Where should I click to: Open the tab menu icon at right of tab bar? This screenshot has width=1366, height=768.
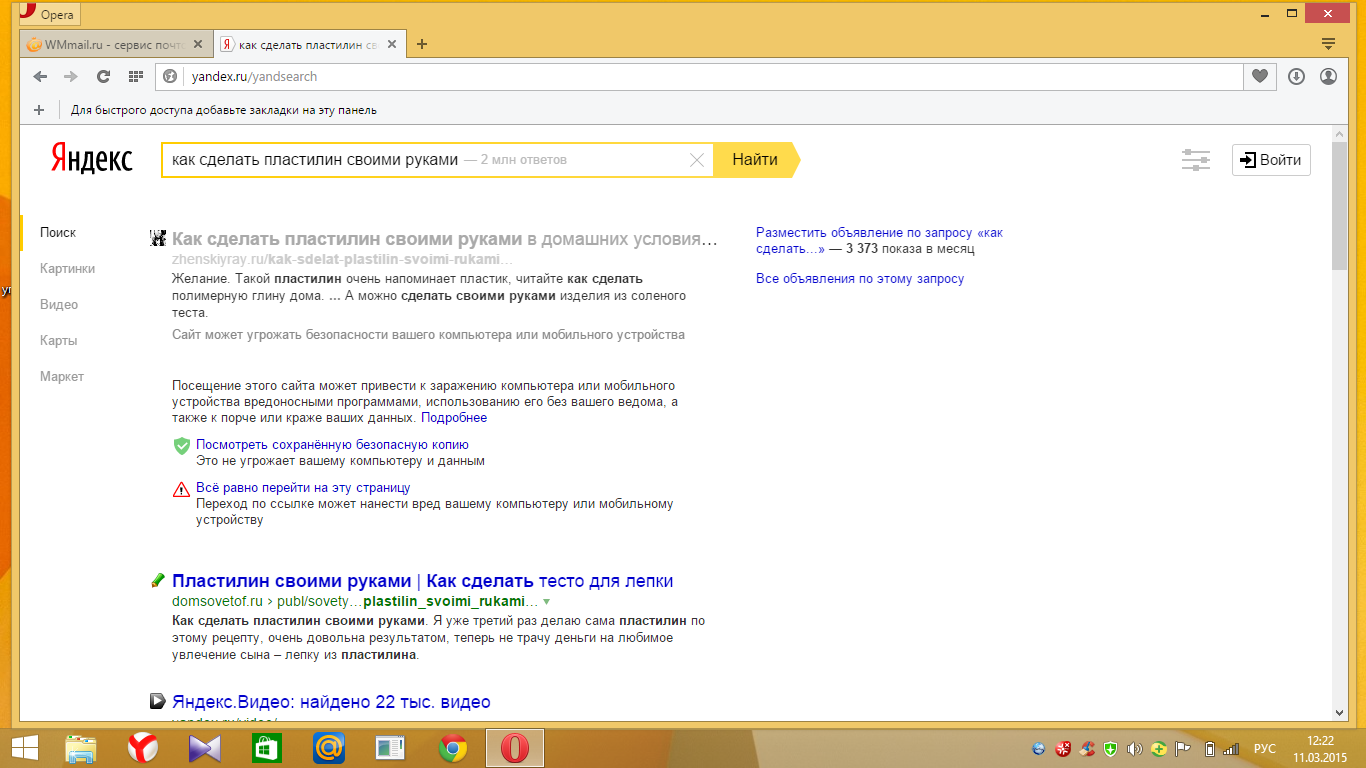point(1328,44)
